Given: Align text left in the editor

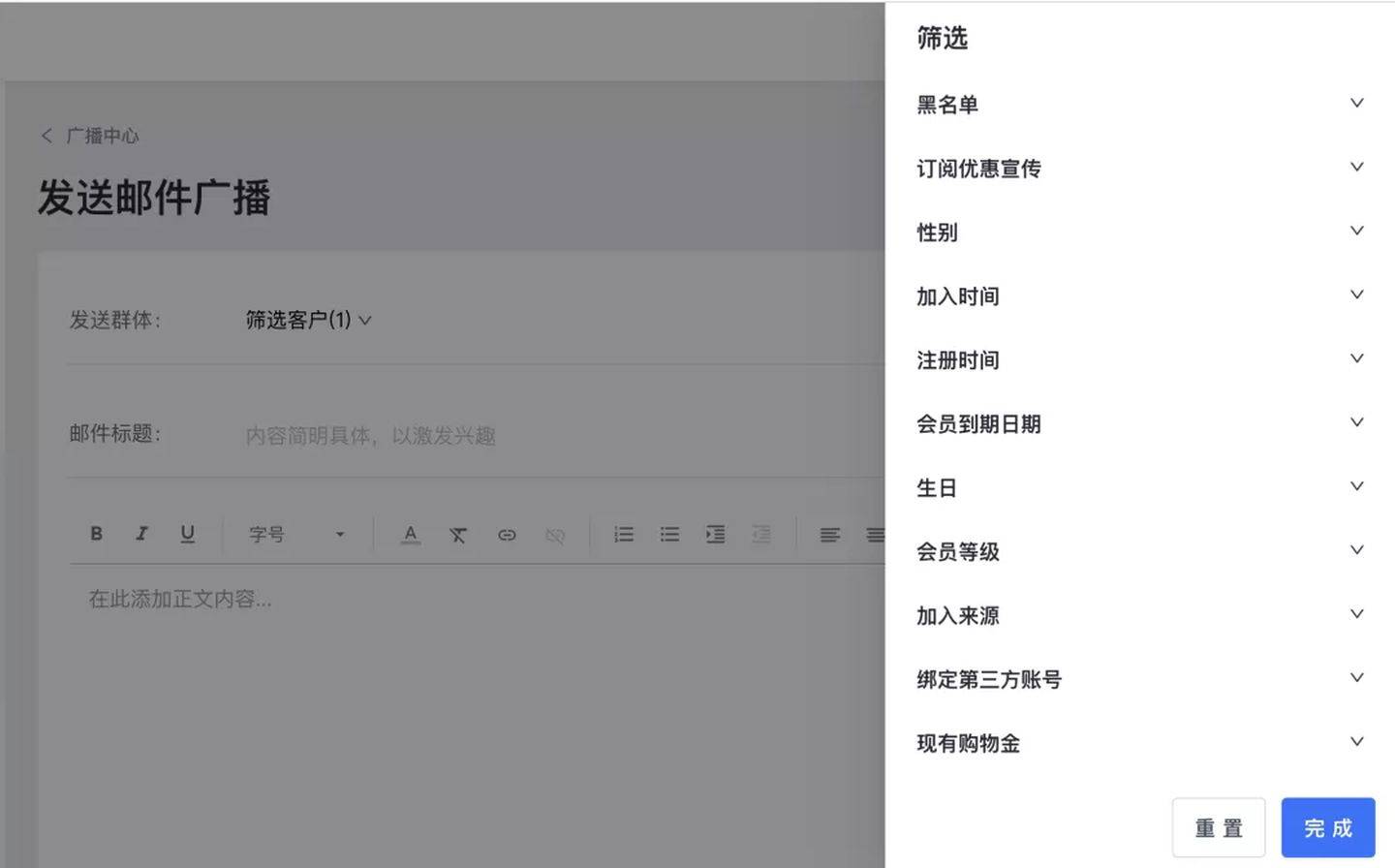Looking at the screenshot, I should click(829, 535).
